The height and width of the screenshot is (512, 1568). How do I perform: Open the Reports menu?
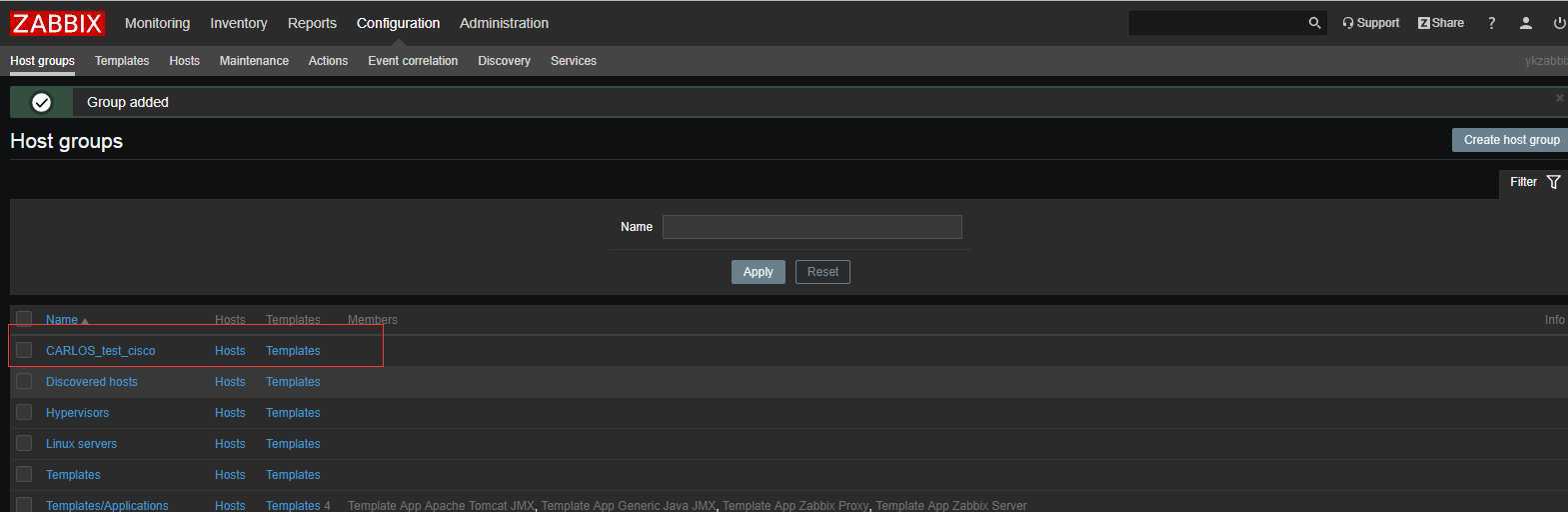(312, 23)
